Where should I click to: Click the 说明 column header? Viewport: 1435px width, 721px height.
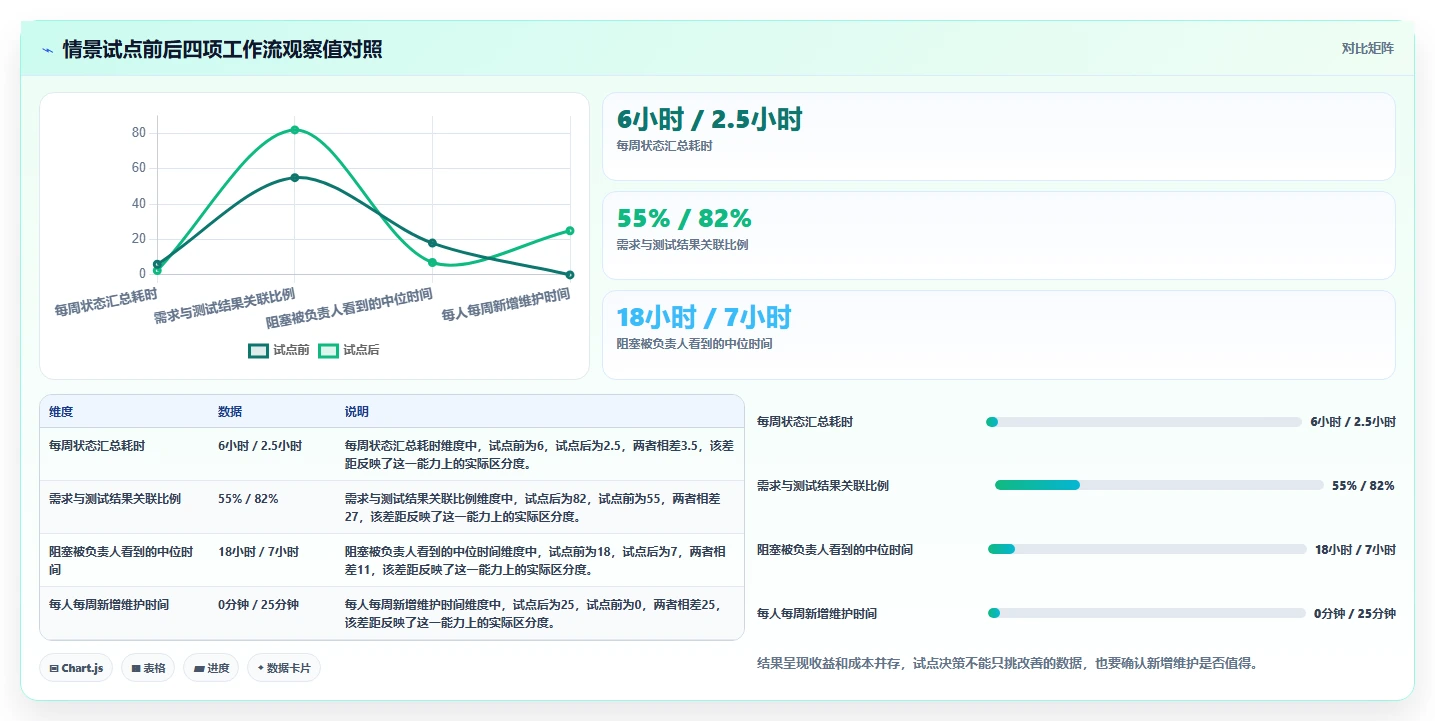(x=357, y=412)
